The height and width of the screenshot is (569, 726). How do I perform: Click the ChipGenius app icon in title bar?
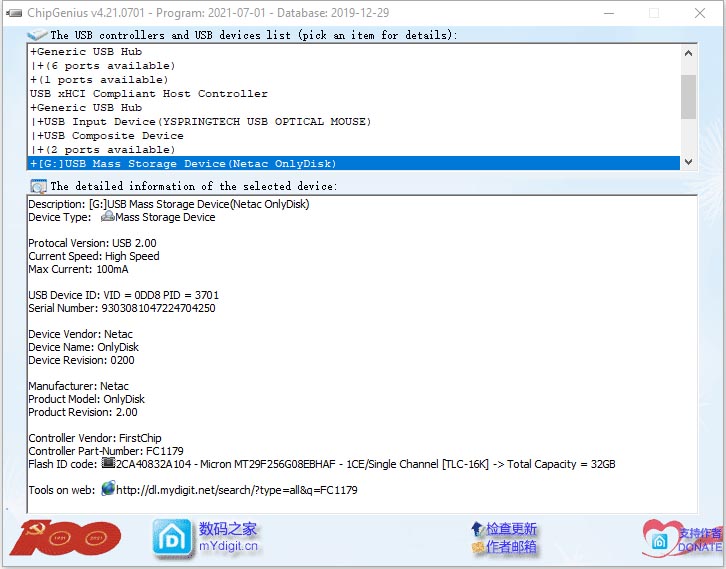click(x=14, y=13)
